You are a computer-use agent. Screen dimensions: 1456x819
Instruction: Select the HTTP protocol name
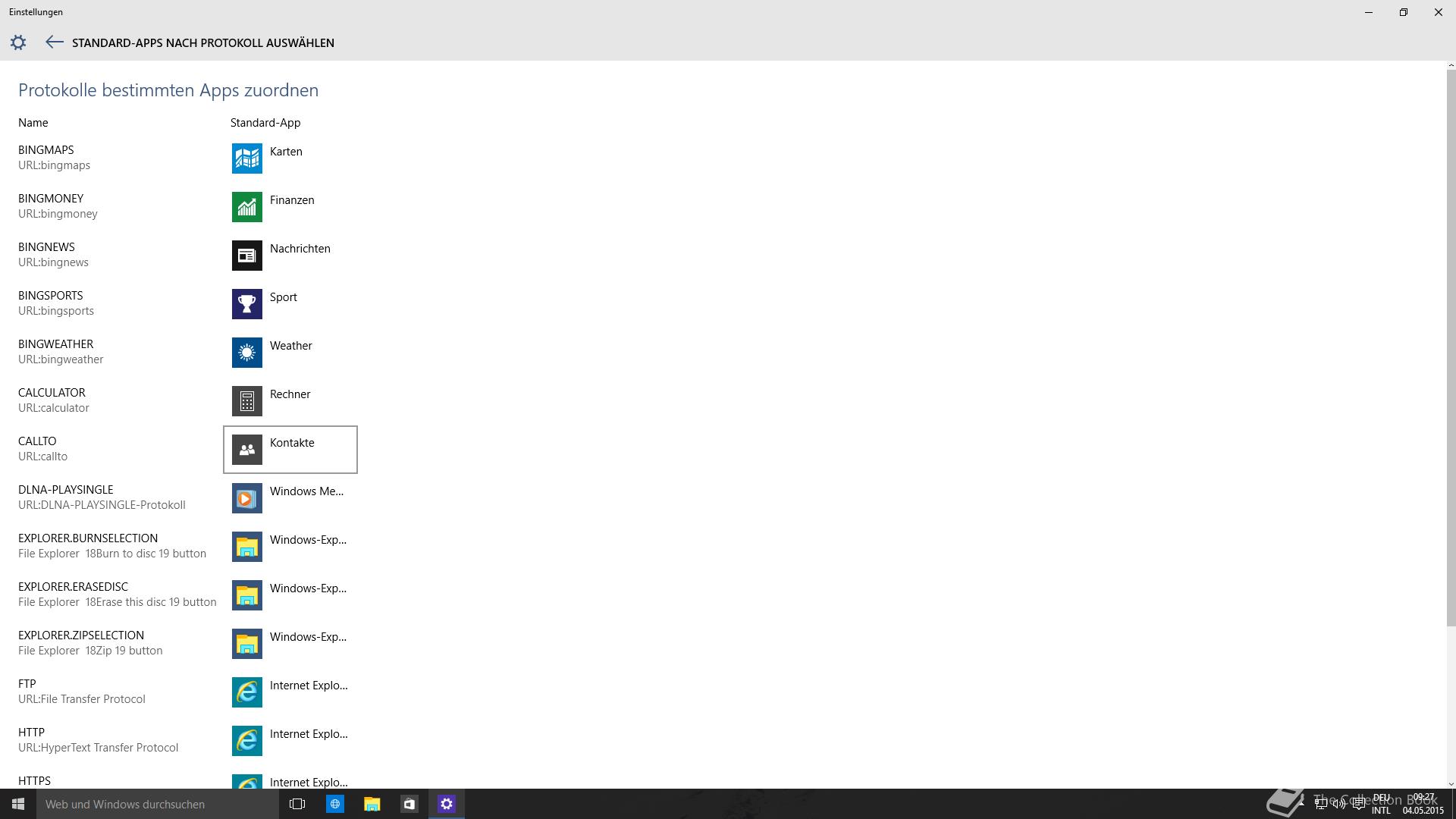click(31, 733)
